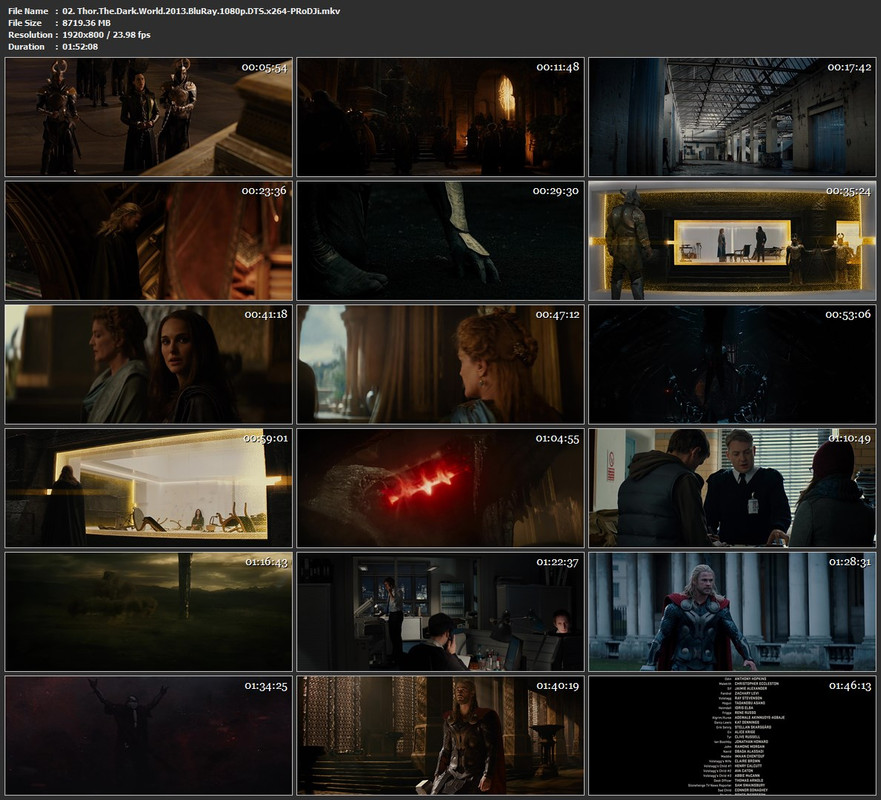Click the File Name label

tap(28, 11)
